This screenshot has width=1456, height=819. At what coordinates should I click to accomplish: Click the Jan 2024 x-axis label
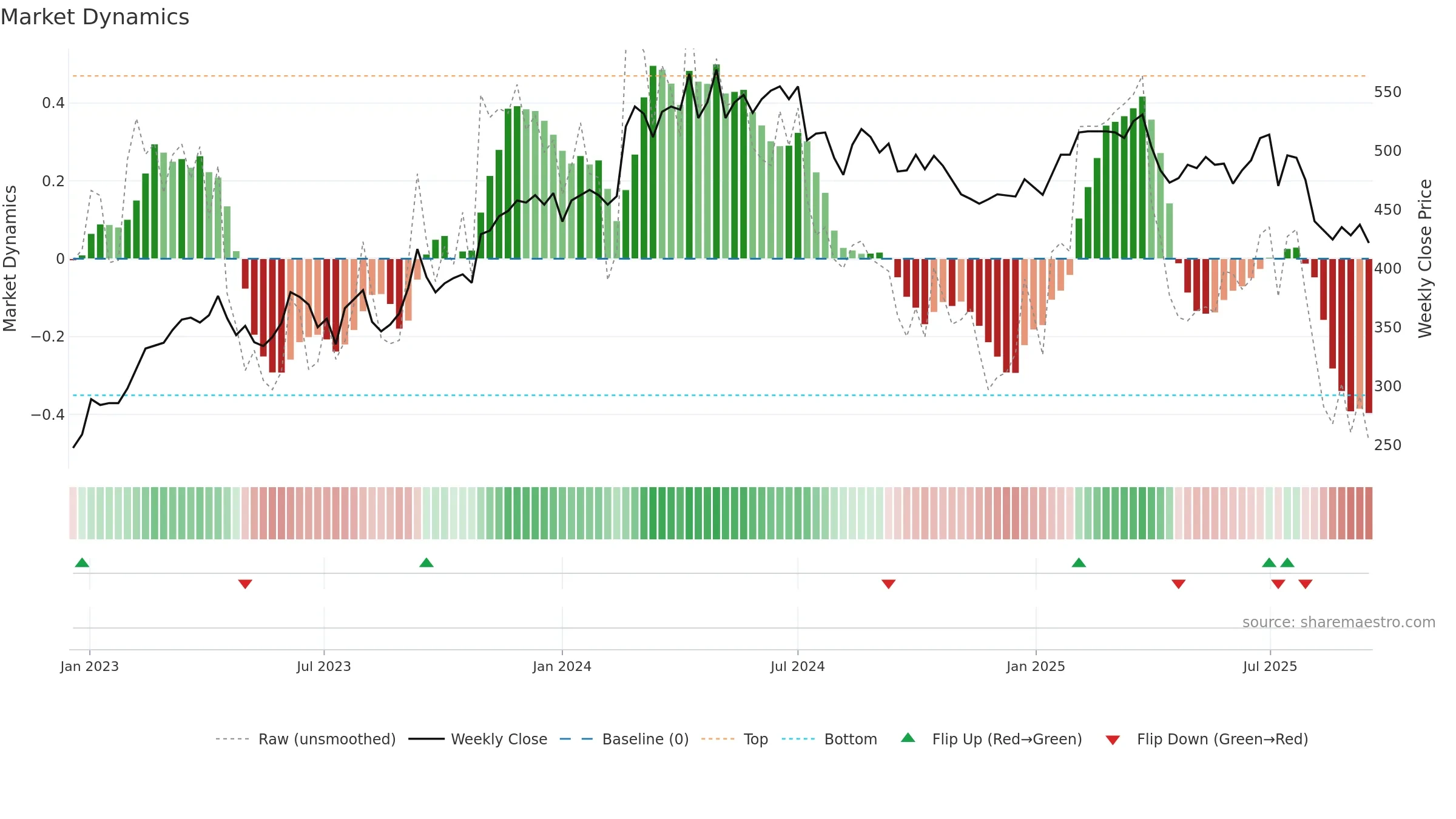click(x=562, y=666)
